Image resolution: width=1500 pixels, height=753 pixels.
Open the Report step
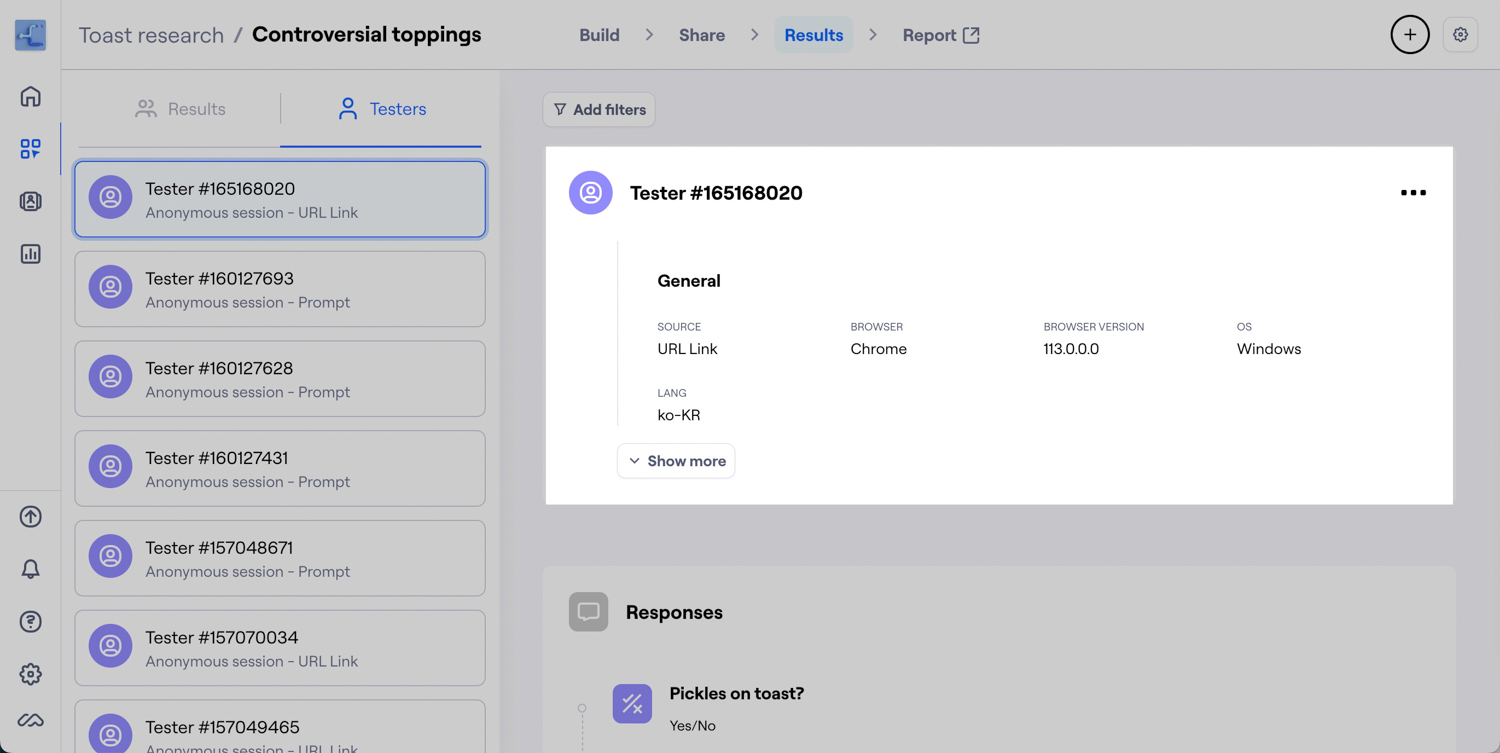[941, 35]
